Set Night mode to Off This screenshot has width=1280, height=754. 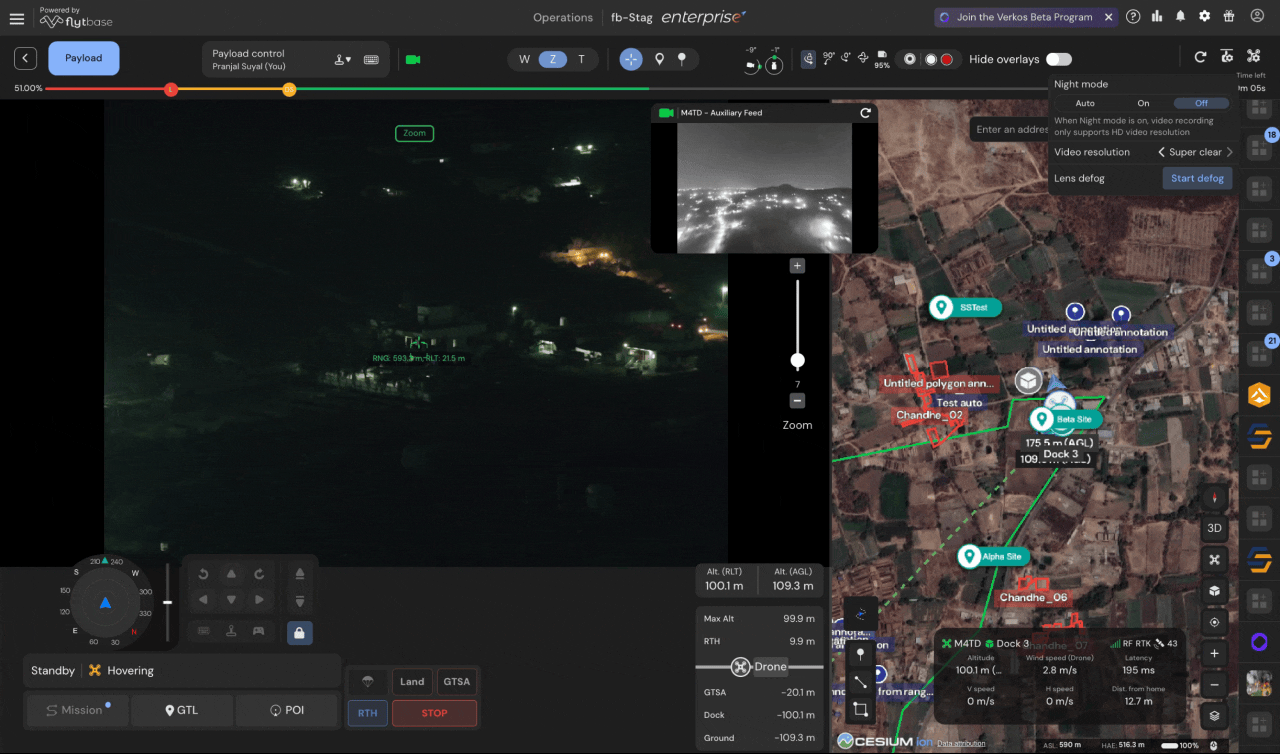coord(1201,103)
